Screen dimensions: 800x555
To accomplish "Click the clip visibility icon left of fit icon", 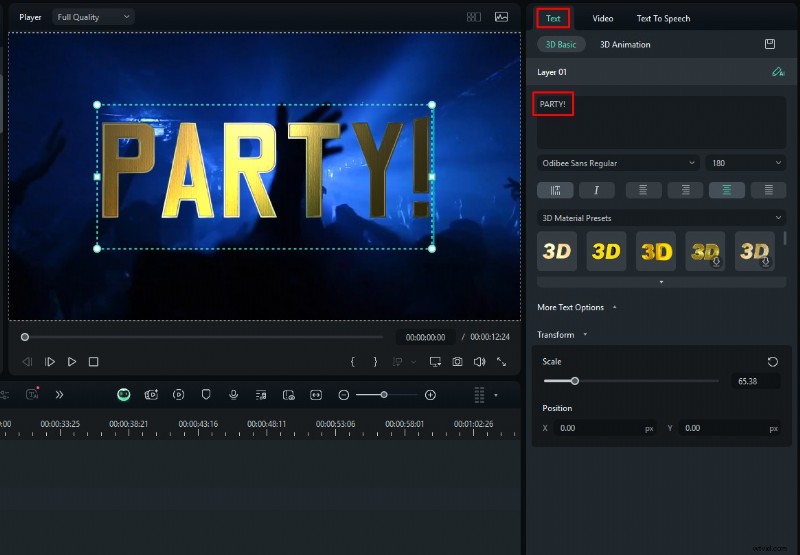I will click(x=289, y=395).
